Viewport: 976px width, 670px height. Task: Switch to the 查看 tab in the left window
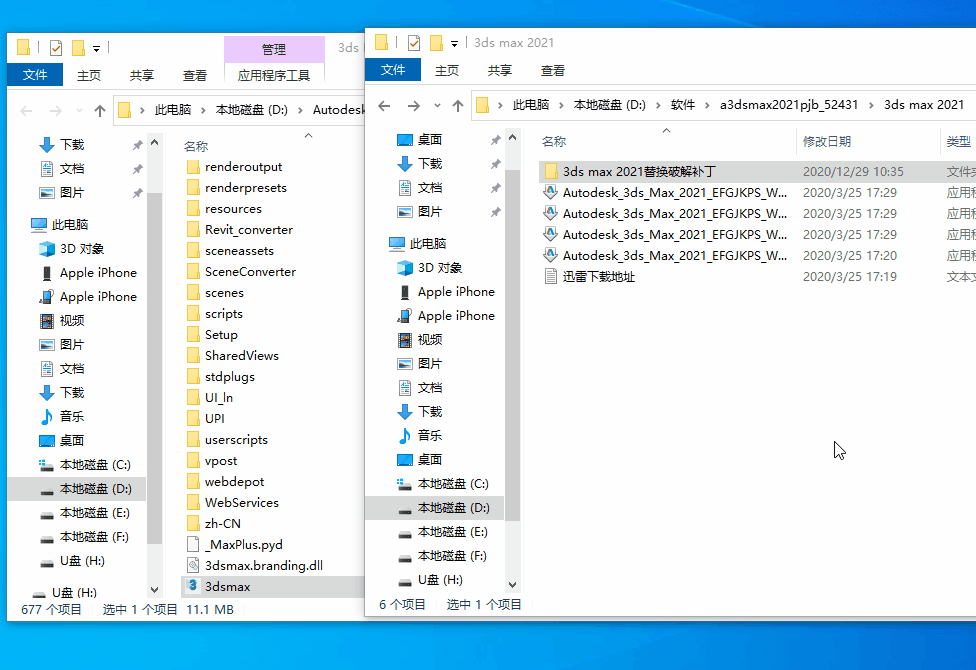click(x=195, y=75)
